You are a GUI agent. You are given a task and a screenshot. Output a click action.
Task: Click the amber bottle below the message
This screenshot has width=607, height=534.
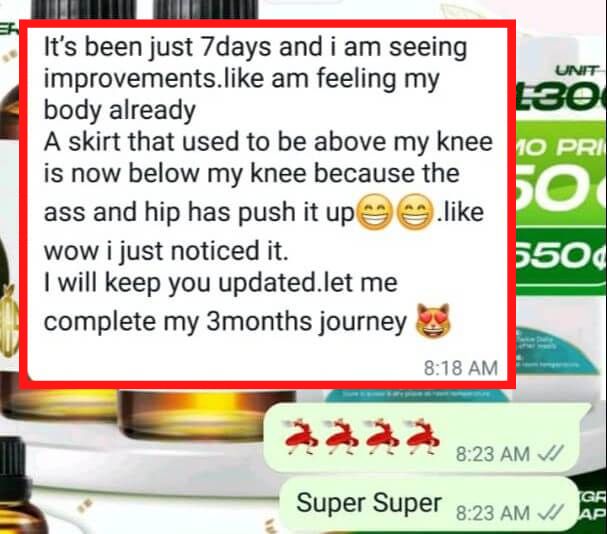[205, 414]
